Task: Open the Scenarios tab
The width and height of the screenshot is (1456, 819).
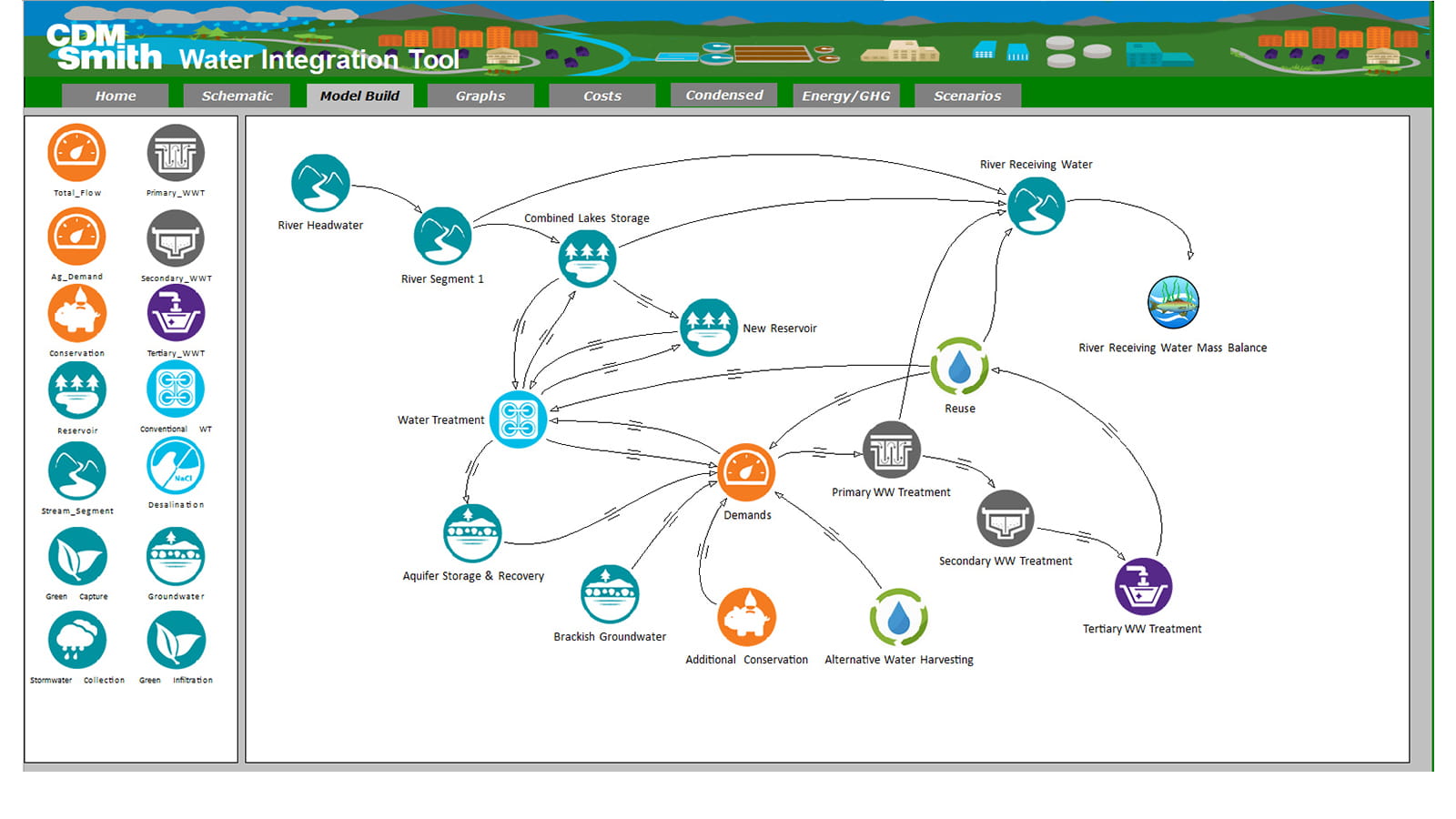Action: point(967,96)
